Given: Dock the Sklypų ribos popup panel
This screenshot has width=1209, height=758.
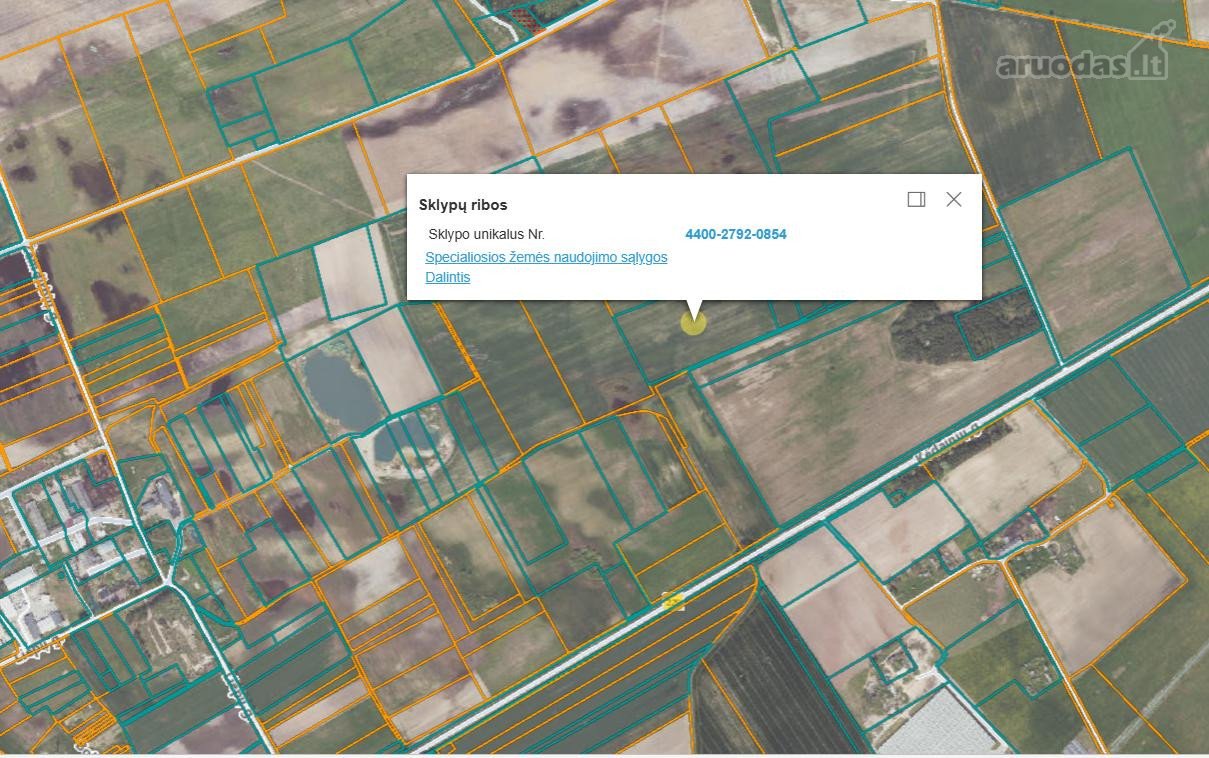Looking at the screenshot, I should pos(916,199).
